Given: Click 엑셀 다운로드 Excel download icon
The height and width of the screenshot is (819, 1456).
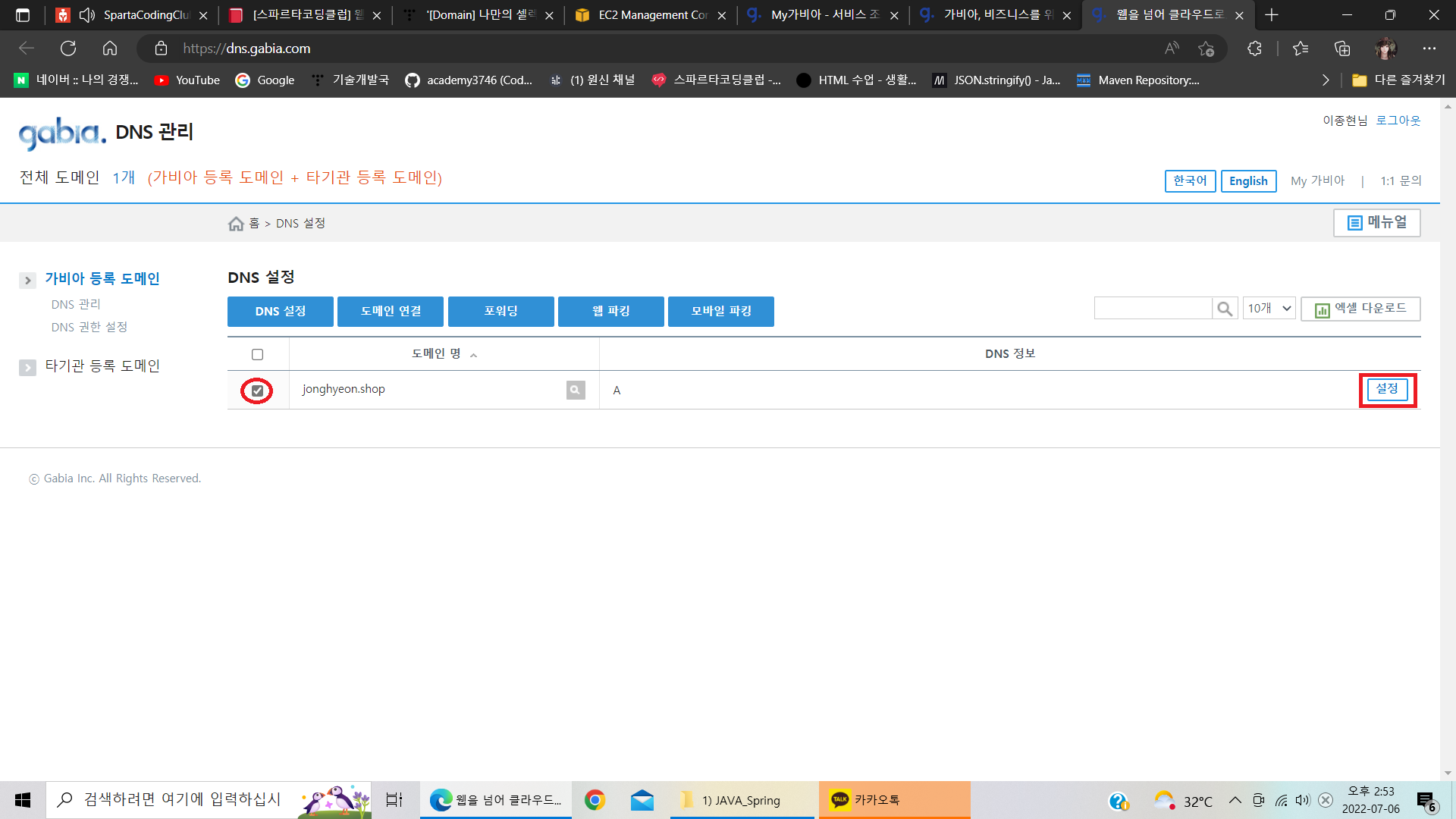Looking at the screenshot, I should coord(1322,309).
